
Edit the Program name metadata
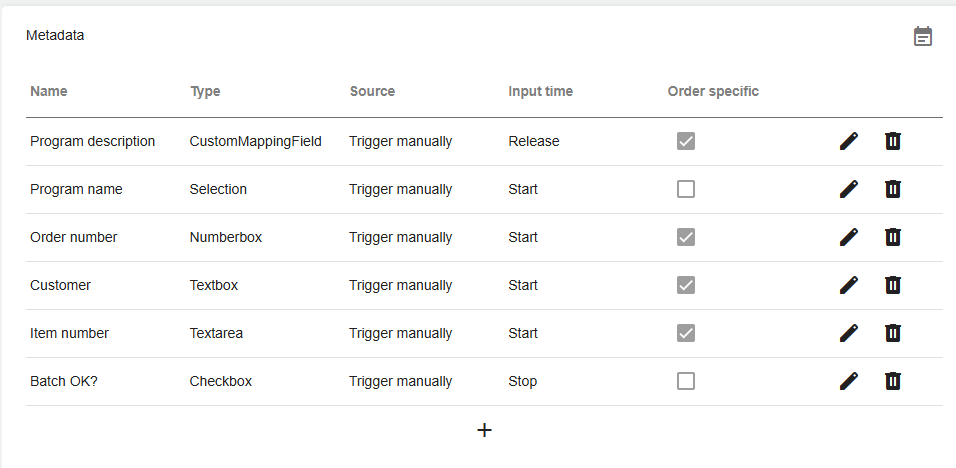pyautogui.click(x=849, y=189)
